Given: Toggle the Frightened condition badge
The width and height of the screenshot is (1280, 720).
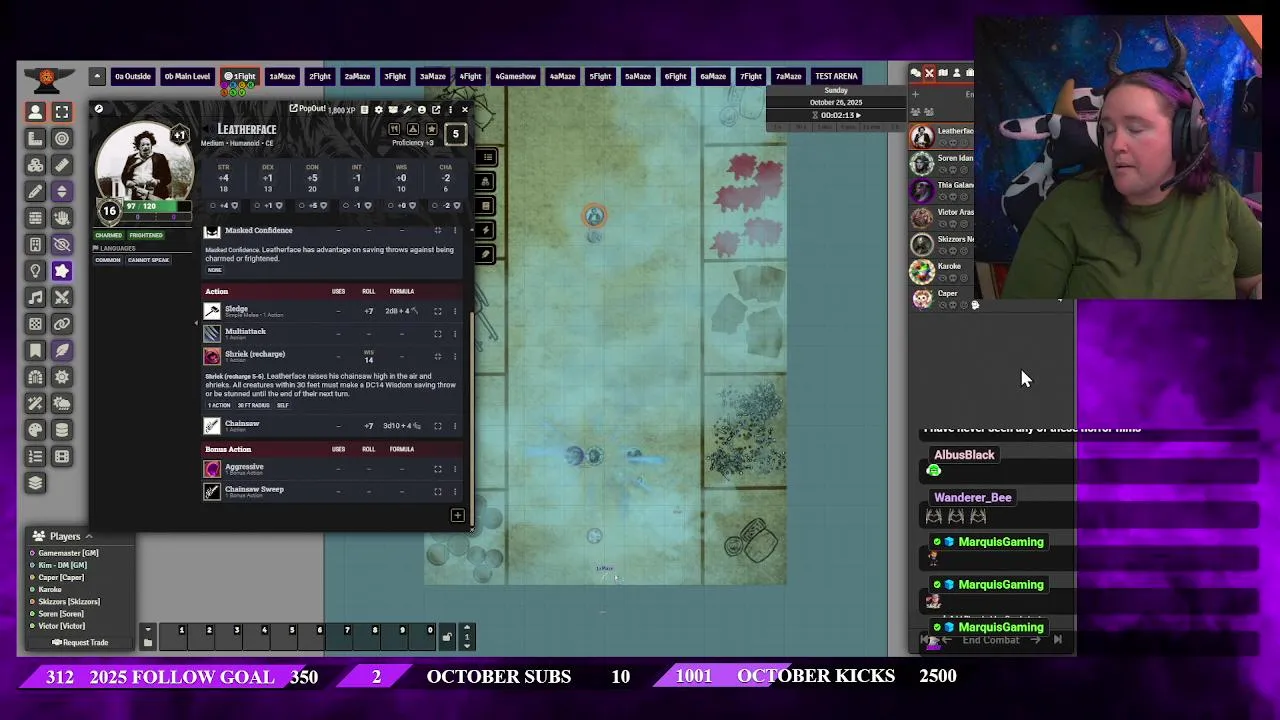Looking at the screenshot, I should pos(146,235).
